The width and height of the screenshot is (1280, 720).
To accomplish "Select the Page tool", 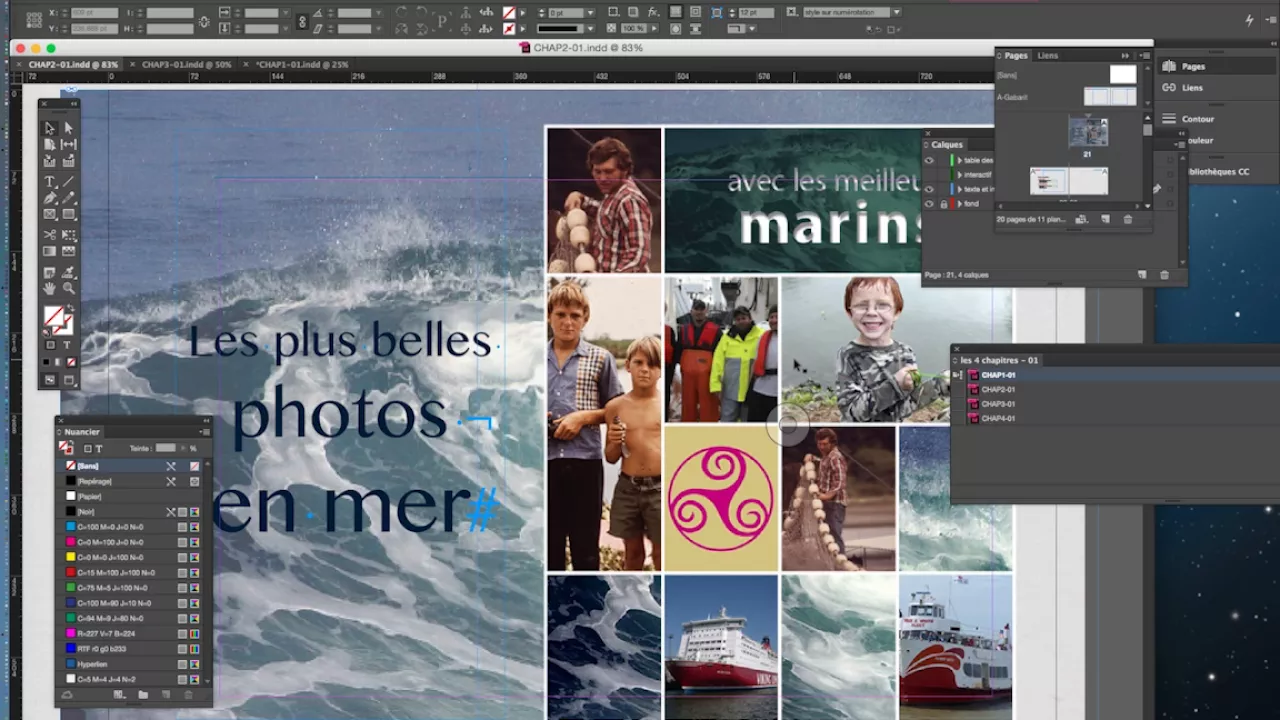I will click(49, 144).
